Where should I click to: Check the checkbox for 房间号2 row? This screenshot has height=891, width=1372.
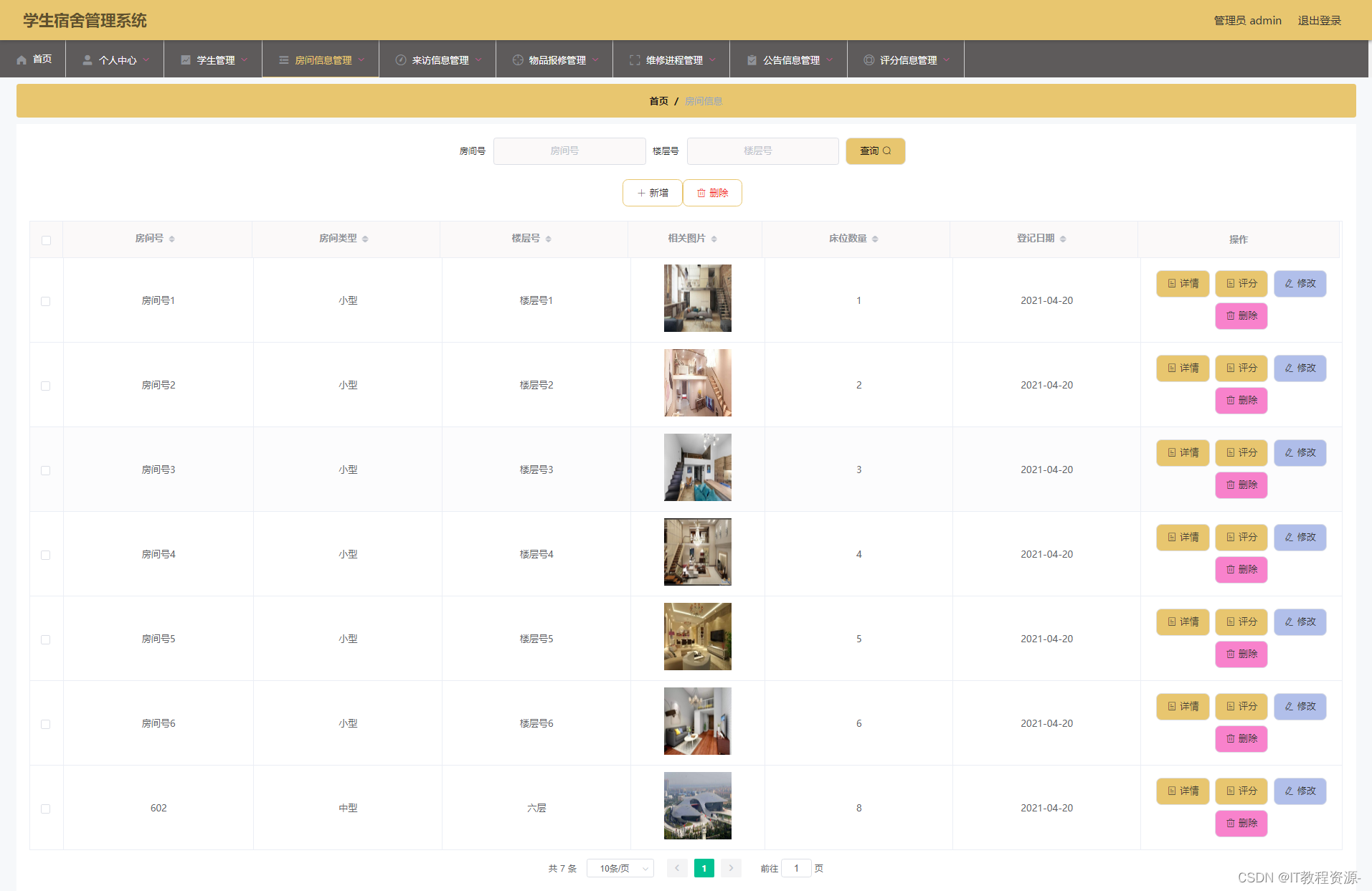coord(46,386)
